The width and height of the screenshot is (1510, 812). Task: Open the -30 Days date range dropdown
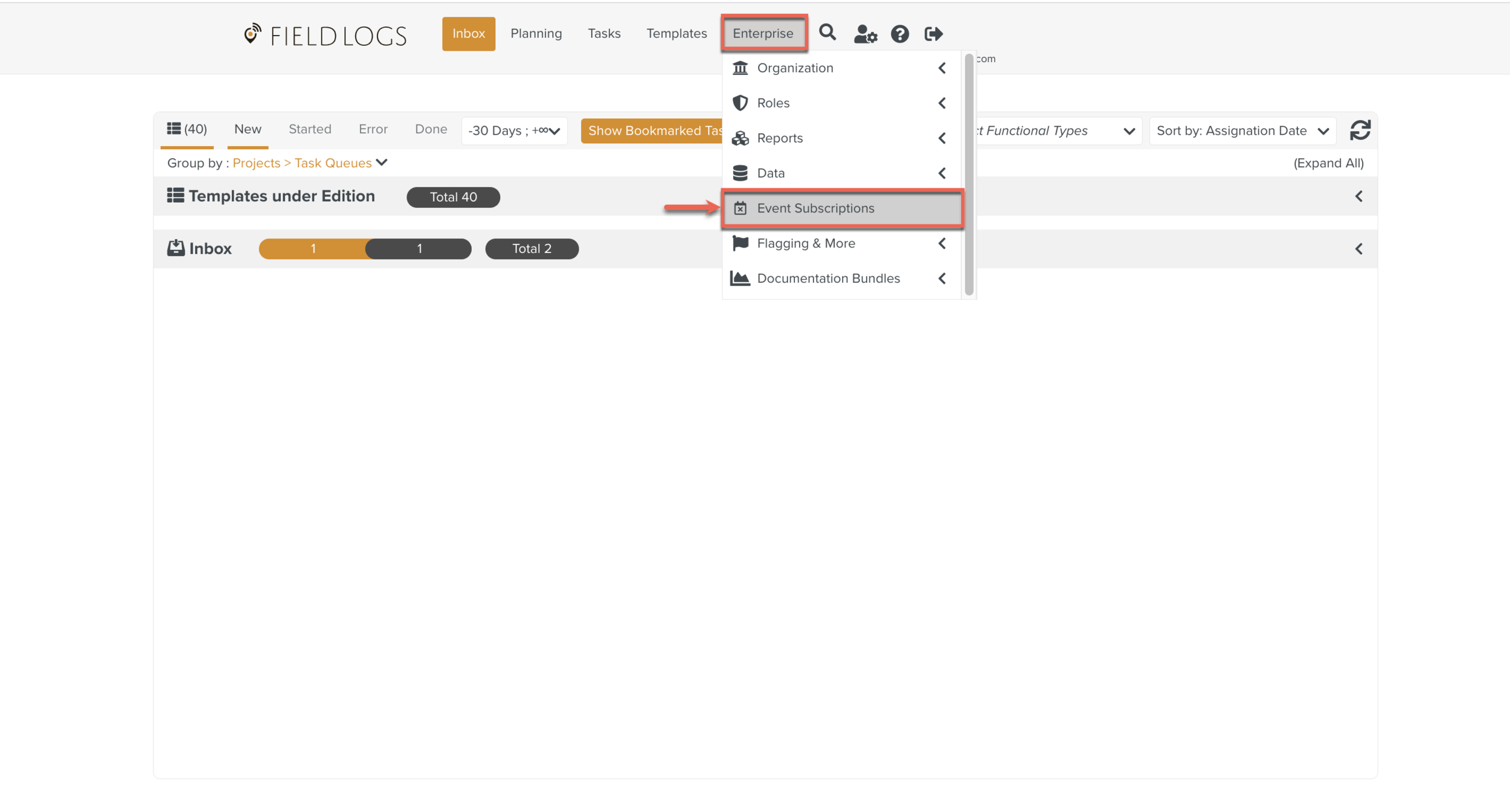point(514,131)
